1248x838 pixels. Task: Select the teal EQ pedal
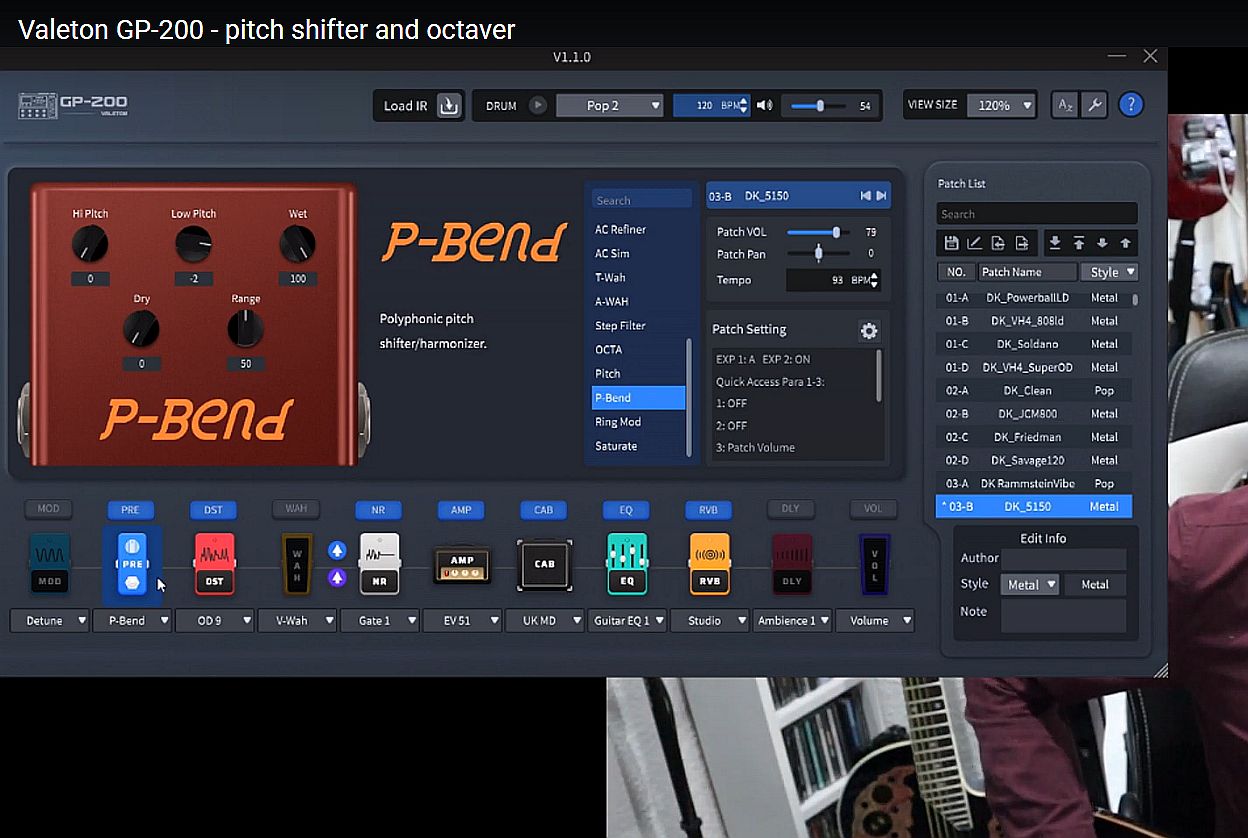(626, 563)
